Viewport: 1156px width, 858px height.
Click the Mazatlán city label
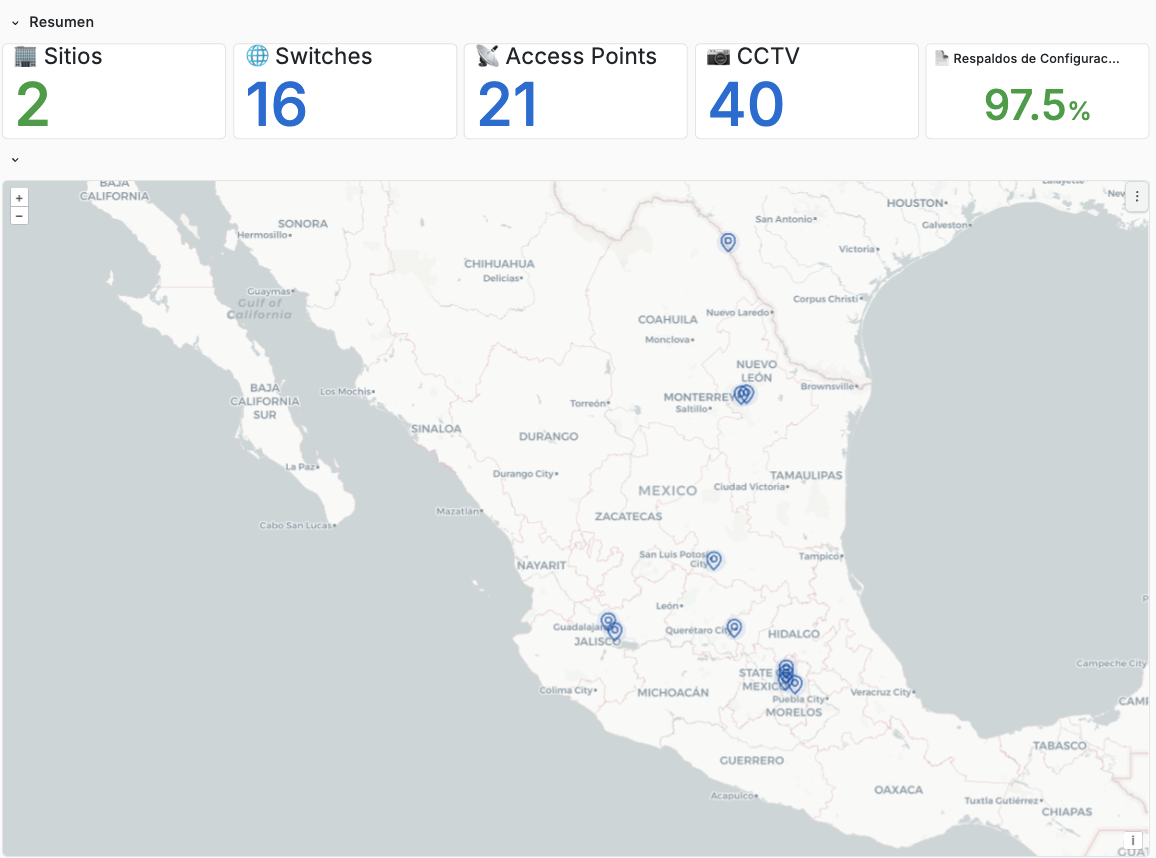coord(458,512)
